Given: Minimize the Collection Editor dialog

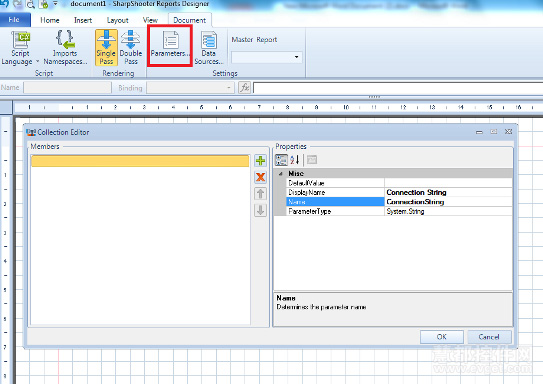Looking at the screenshot, I should coord(479,132).
